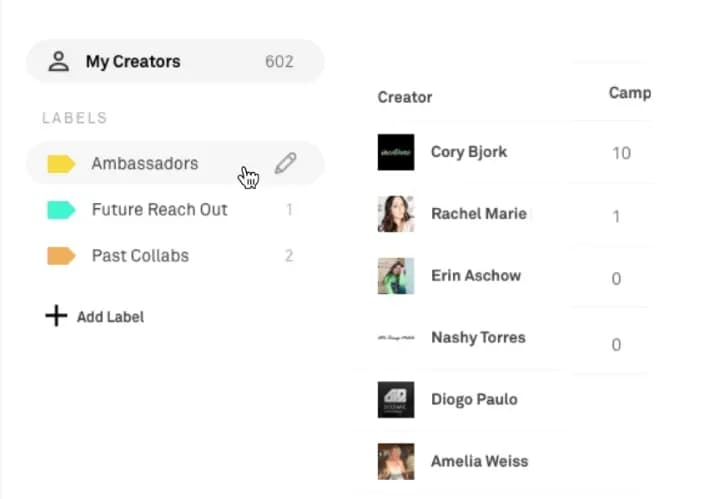
Task: Click Erin Aschow's avatar image
Action: tap(396, 276)
